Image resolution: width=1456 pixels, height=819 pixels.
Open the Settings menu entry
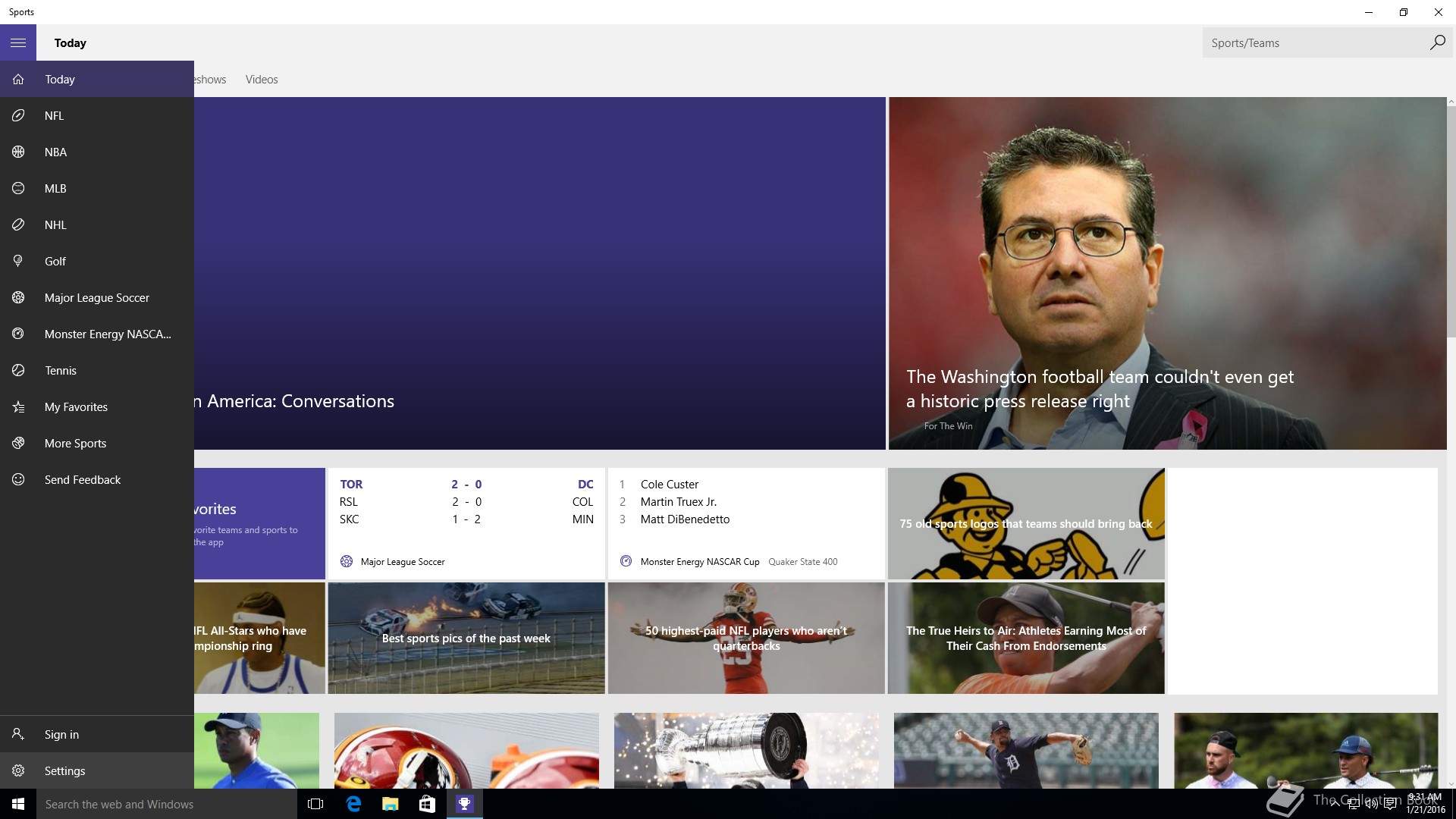pyautogui.click(x=97, y=770)
